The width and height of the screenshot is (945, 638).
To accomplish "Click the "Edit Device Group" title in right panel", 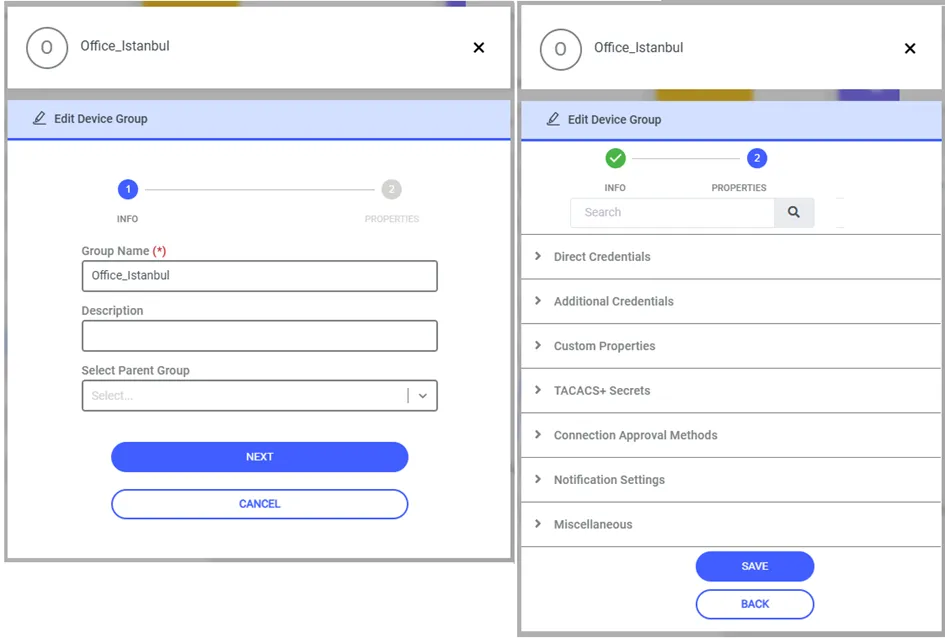I will pos(614,119).
